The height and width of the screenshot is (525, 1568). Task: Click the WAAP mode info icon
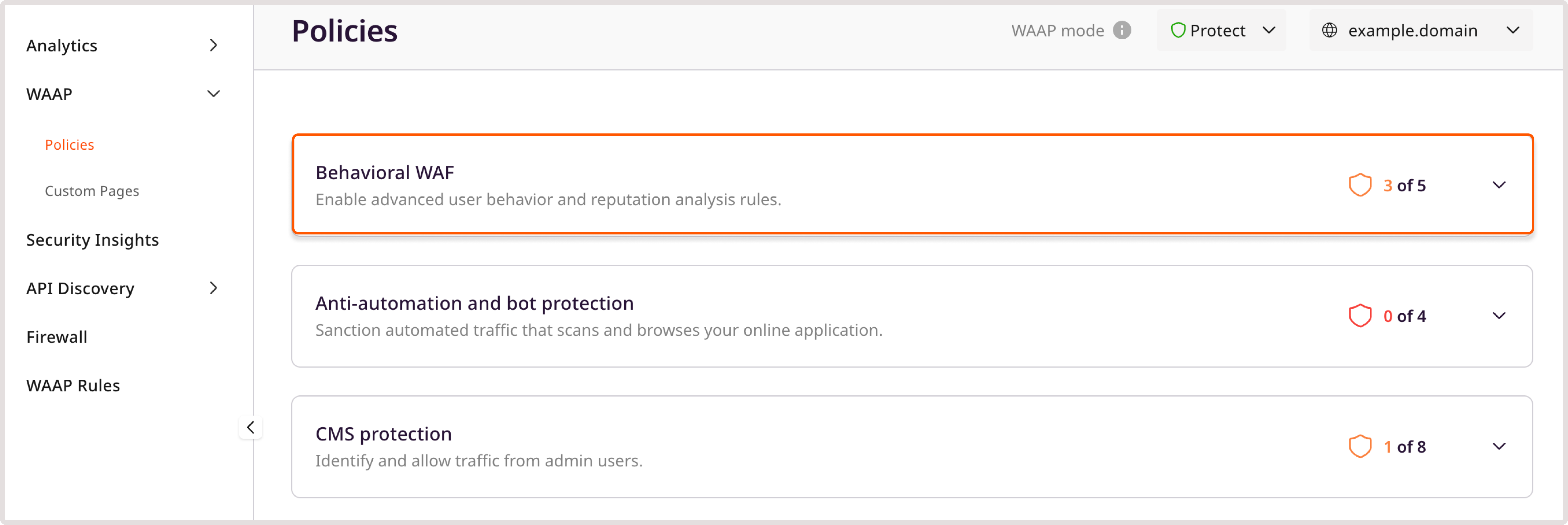[1122, 31]
